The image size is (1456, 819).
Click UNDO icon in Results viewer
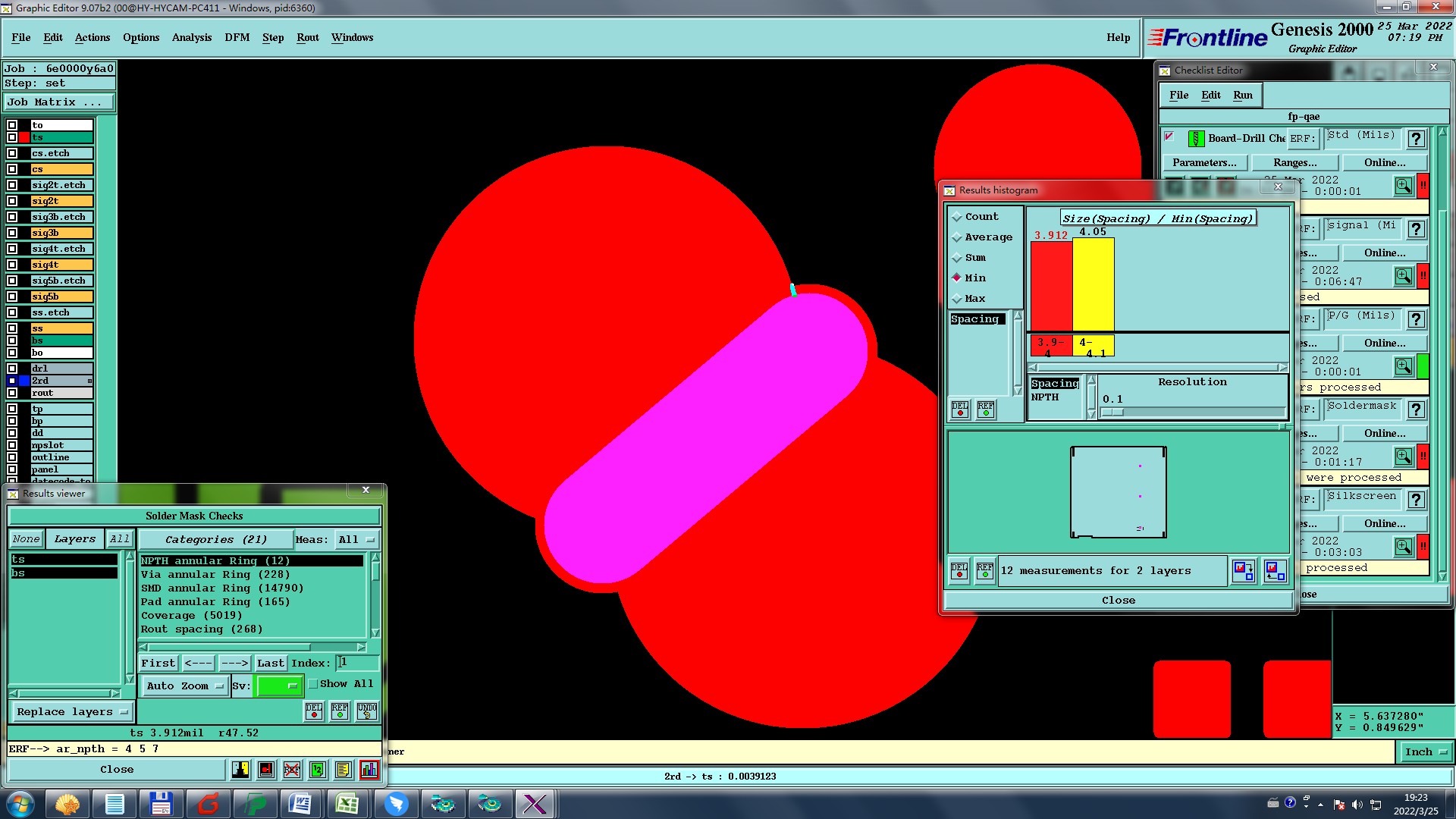pos(367,711)
